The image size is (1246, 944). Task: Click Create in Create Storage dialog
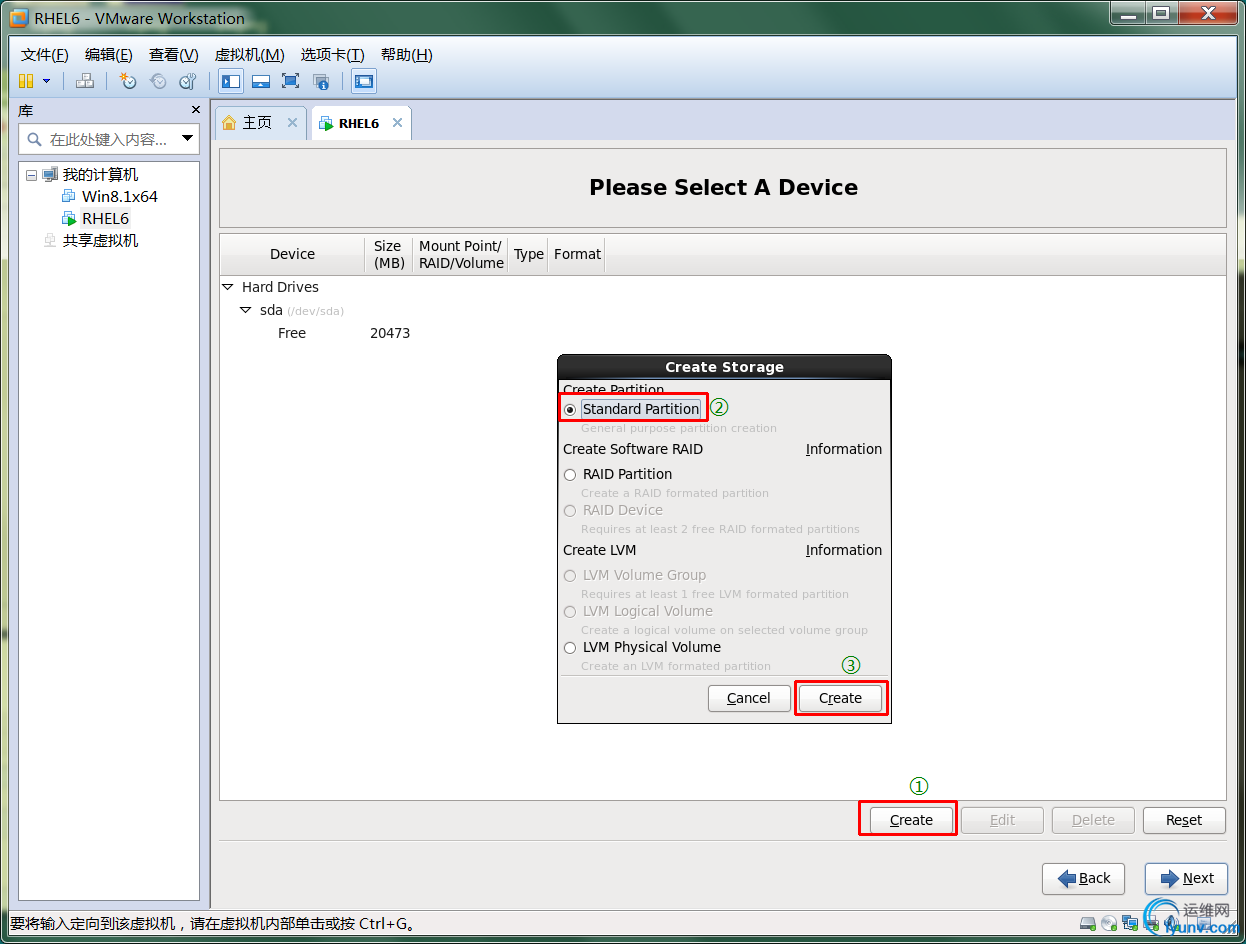[x=840, y=698]
